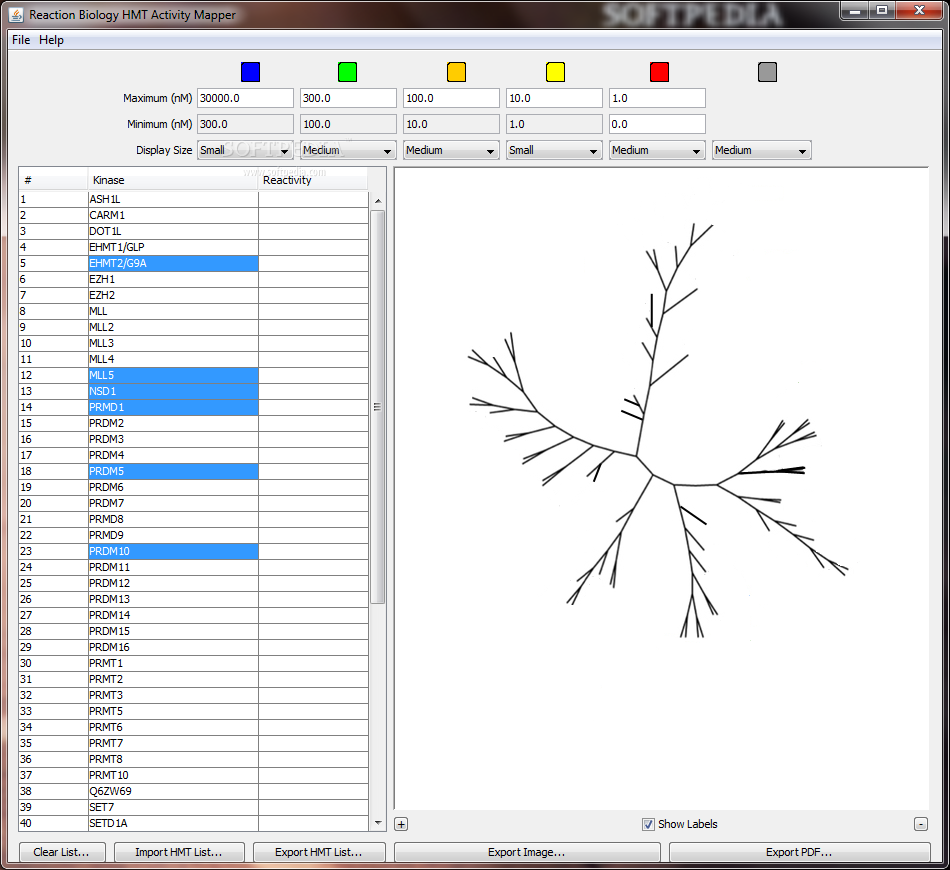950x870 pixels.
Task: Click orange Maximum field containing 100.0
Action: 451,98
